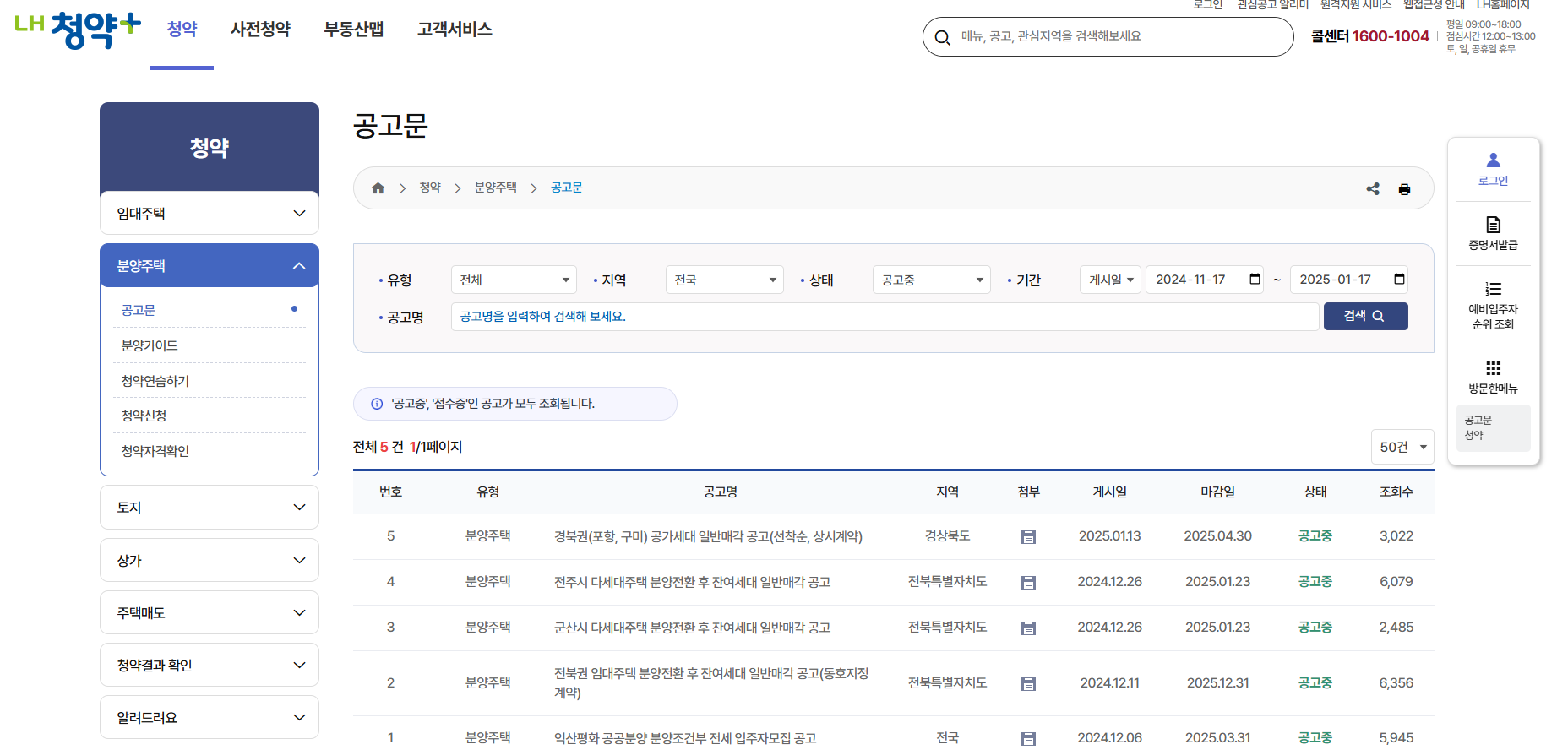
Task: Open 전주시 다세대주택 분양전환 notice
Action: coord(692,583)
